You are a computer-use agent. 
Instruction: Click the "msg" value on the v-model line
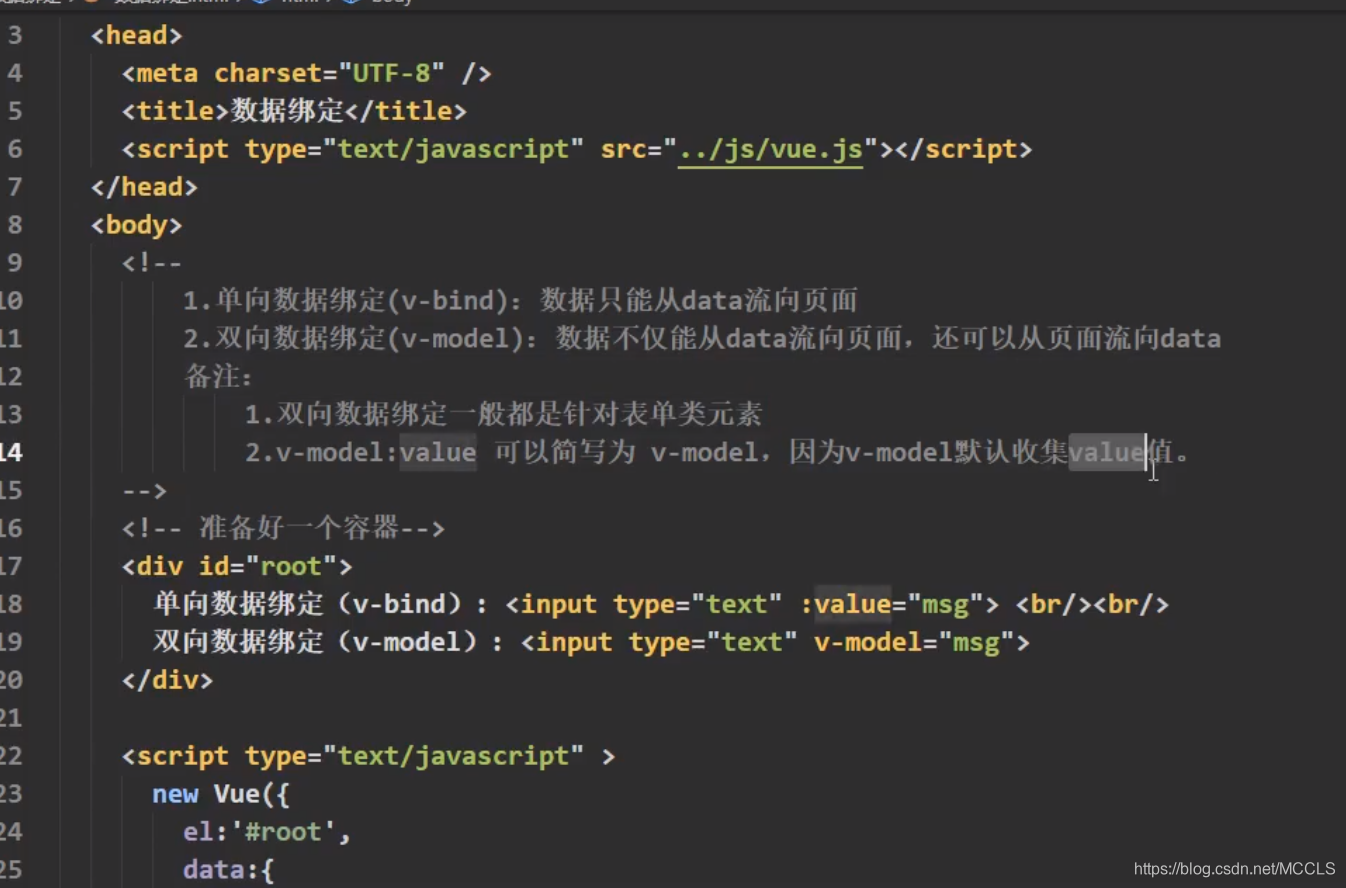pyautogui.click(x=976, y=642)
